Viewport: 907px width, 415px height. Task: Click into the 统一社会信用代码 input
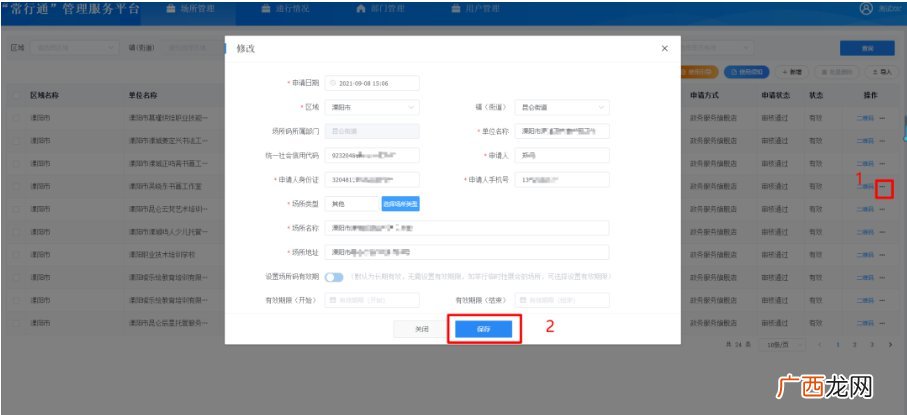372,156
